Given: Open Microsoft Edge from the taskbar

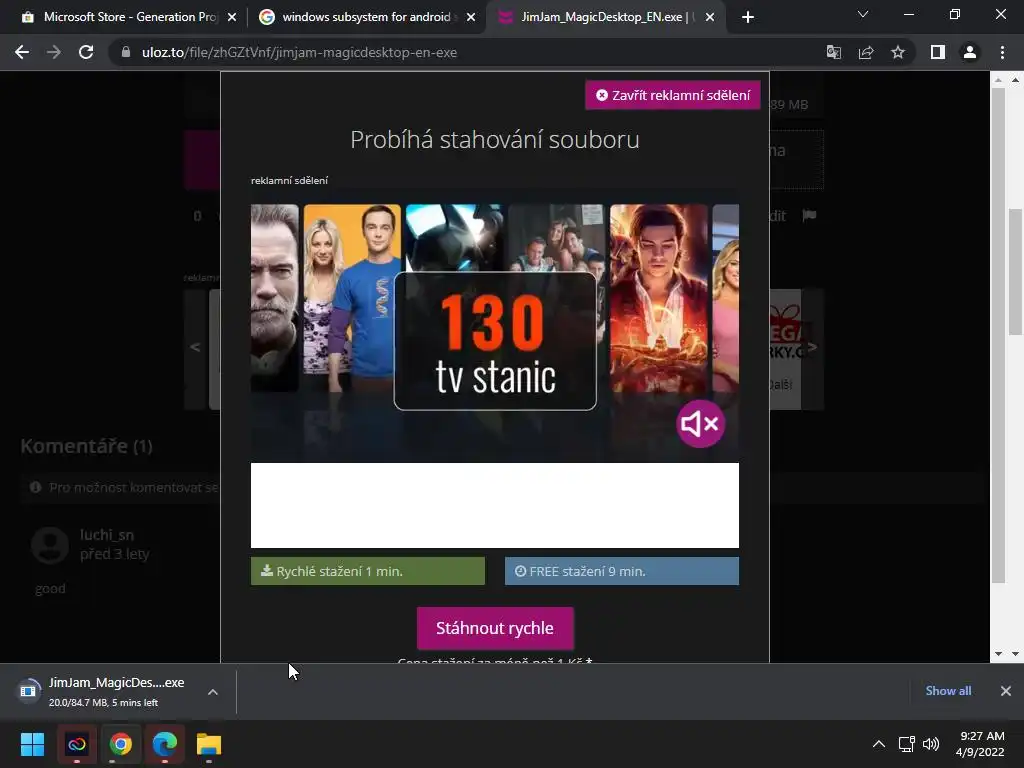Looking at the screenshot, I should click(165, 744).
